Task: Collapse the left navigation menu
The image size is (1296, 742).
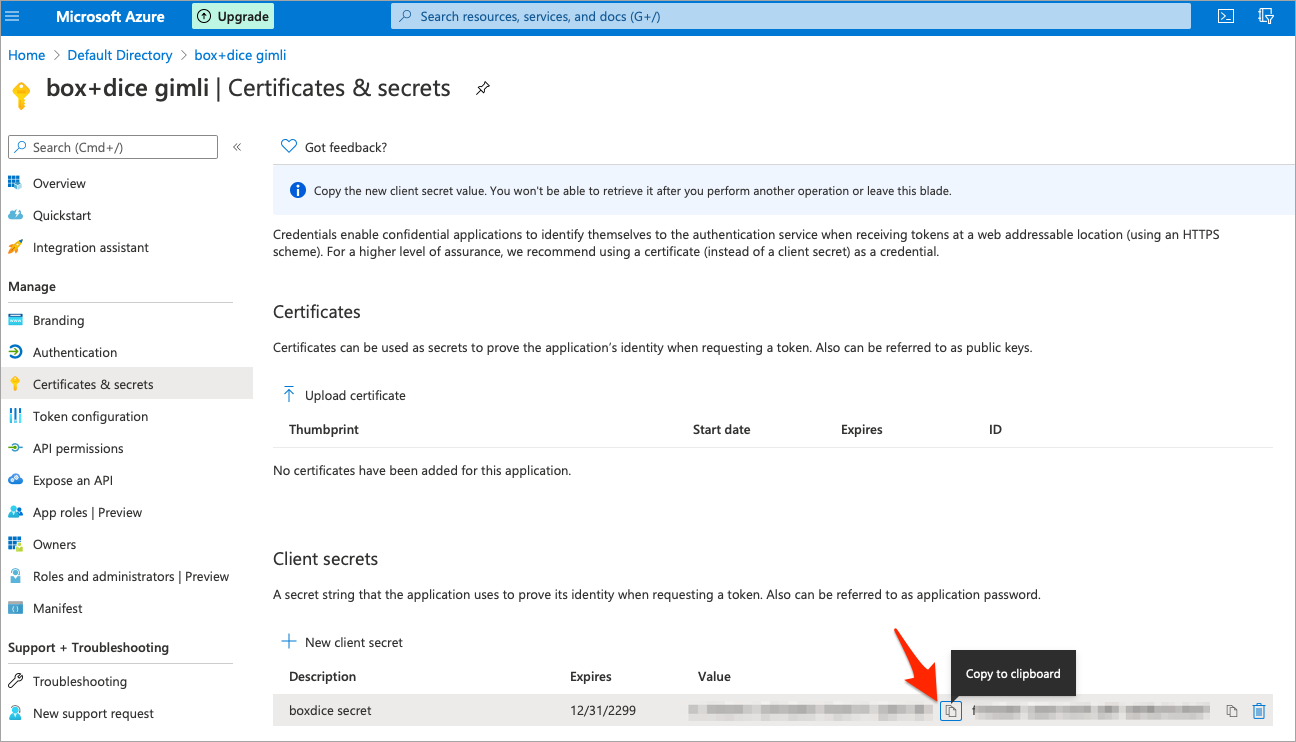Action: click(x=237, y=147)
